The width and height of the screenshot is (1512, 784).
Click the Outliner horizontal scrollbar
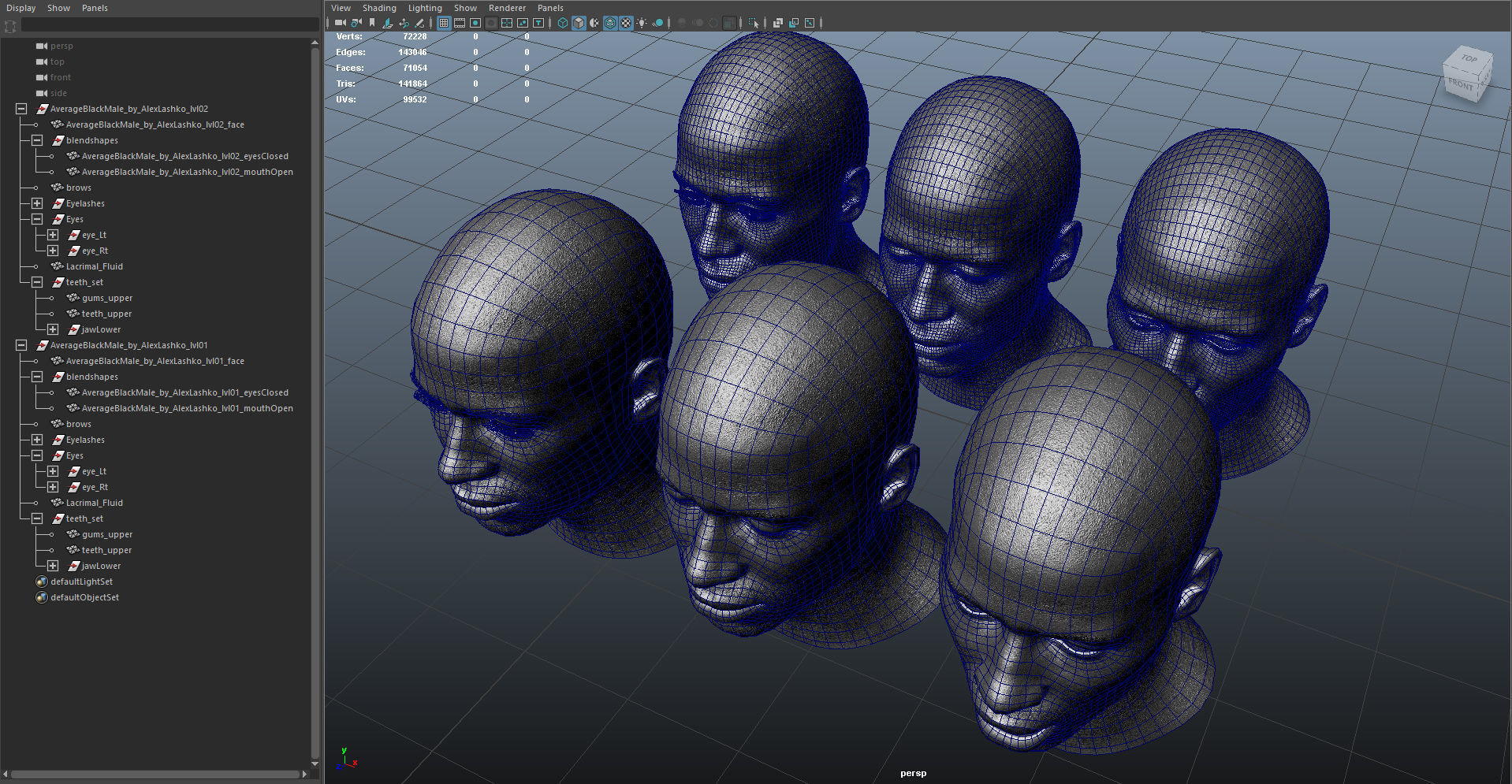[x=155, y=774]
